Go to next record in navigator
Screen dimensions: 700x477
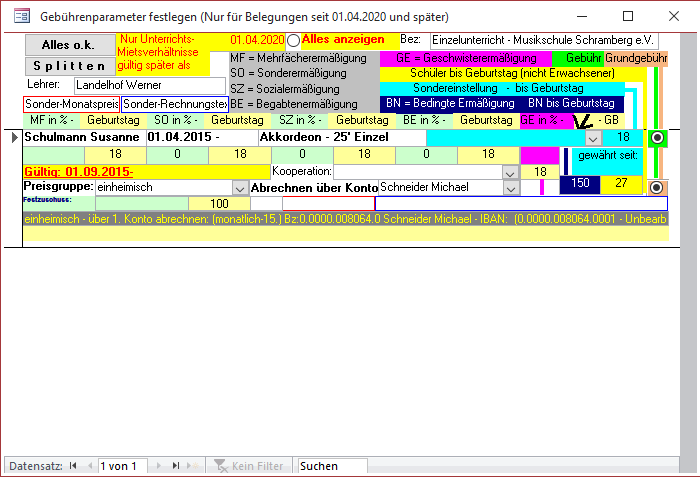pos(160,466)
